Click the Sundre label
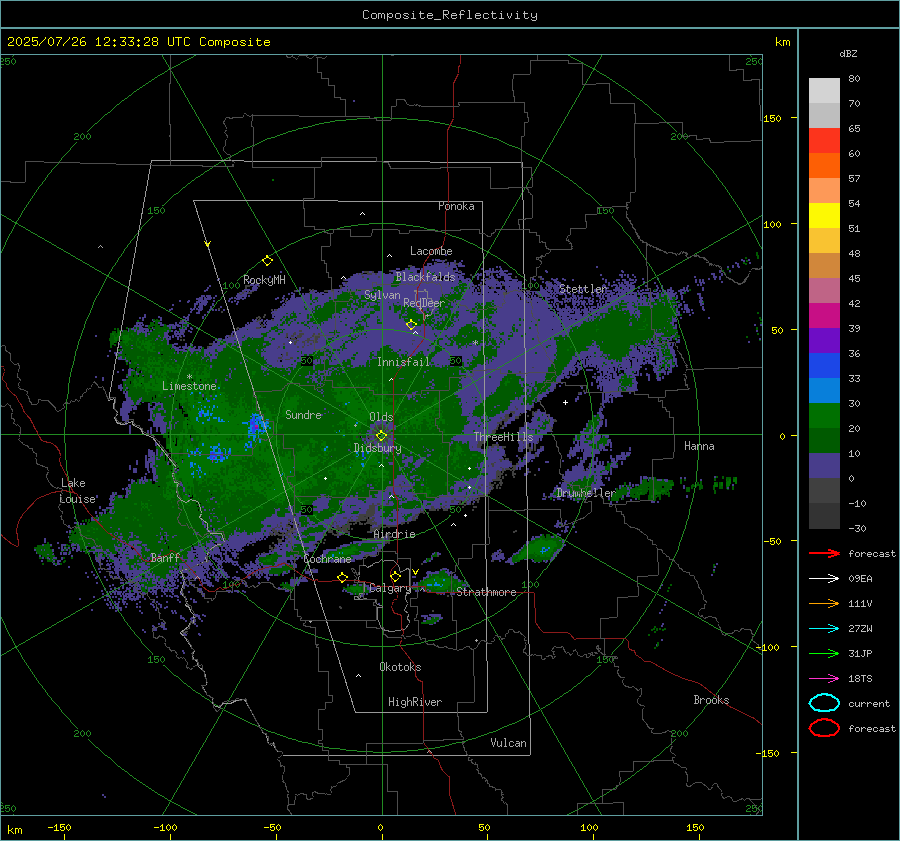 coord(303,414)
